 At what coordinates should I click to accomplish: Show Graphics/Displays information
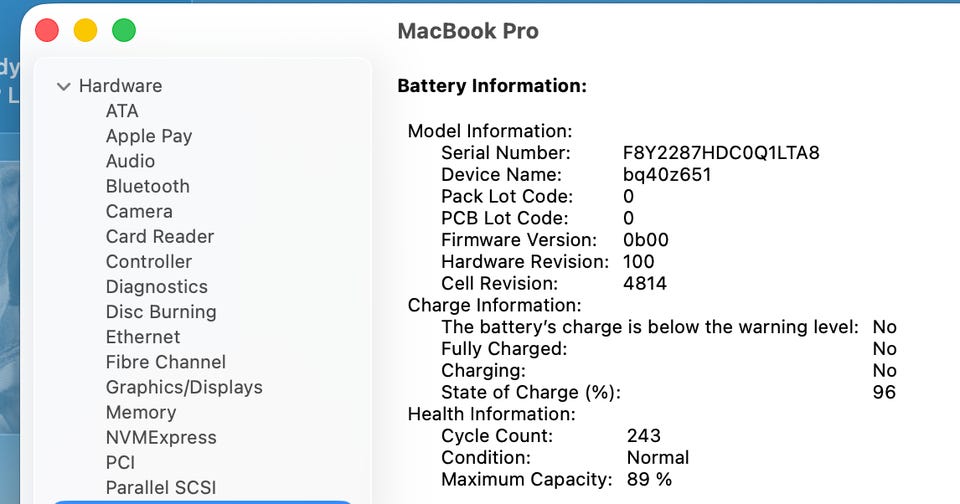[184, 387]
